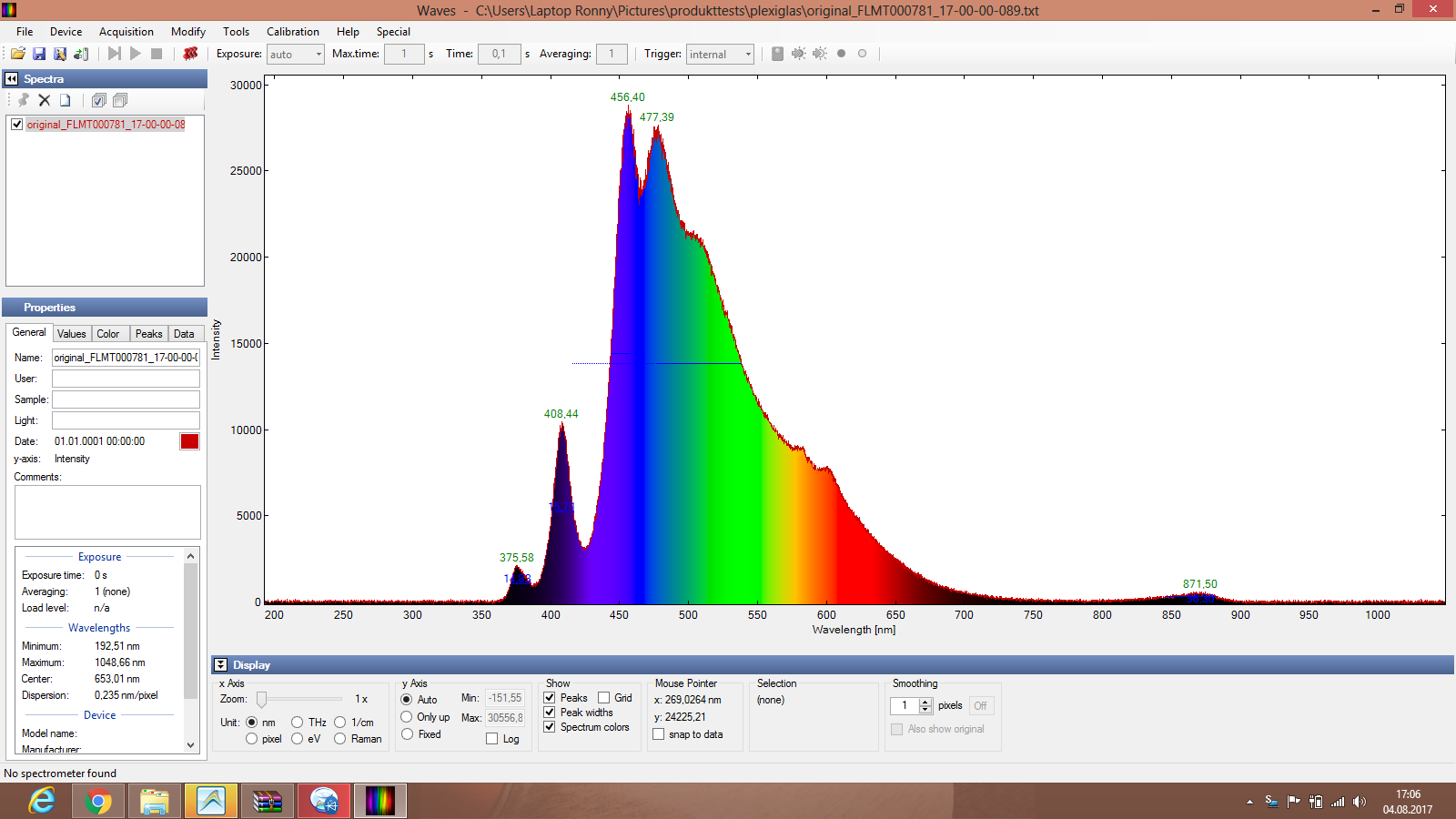
Task: Enable the Grid checkbox
Action: [x=604, y=698]
